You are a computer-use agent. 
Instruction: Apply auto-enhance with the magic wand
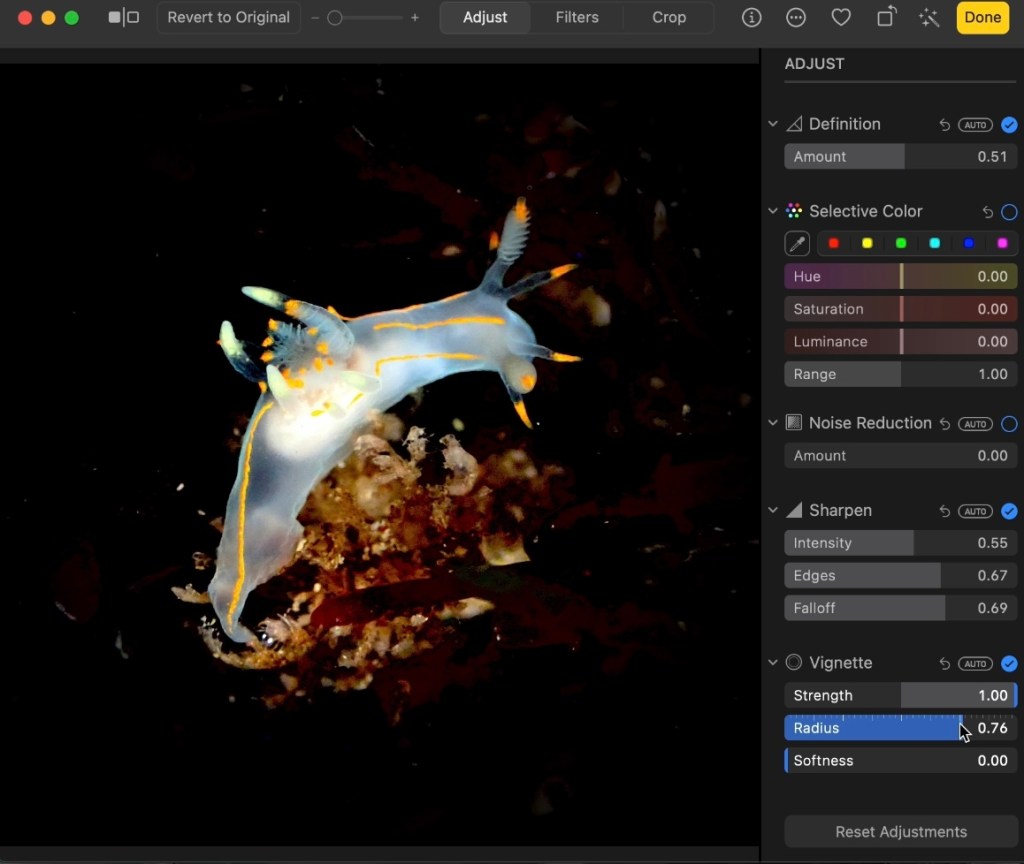[929, 17]
